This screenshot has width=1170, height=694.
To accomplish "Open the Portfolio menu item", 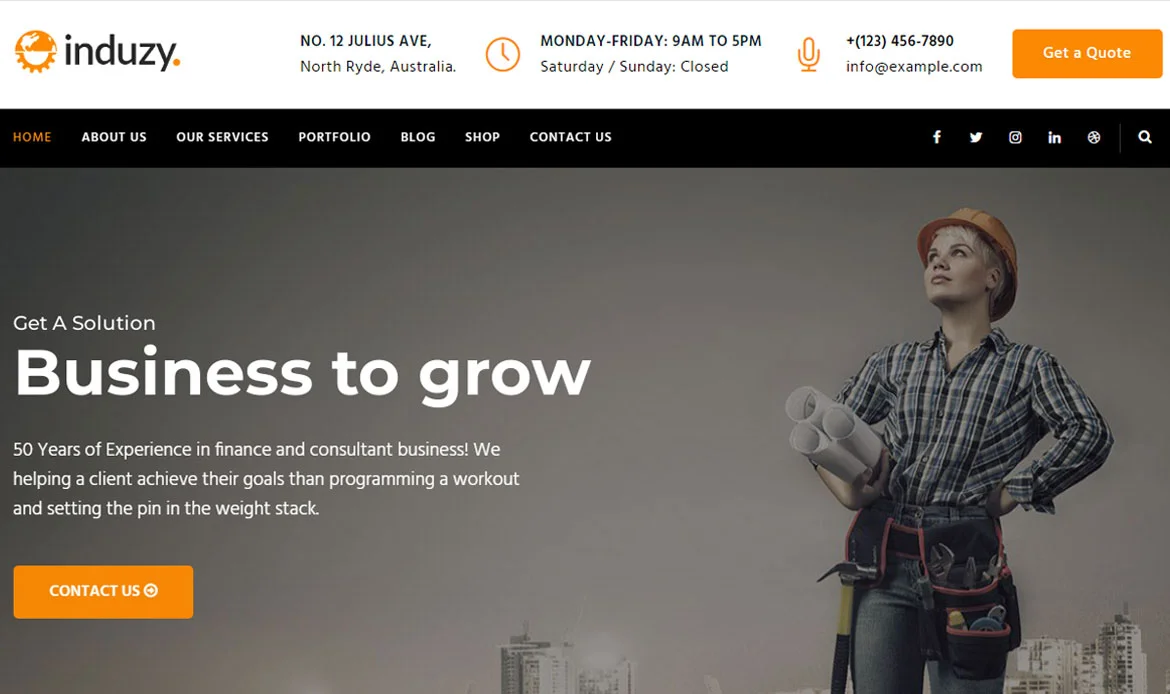I will pos(334,137).
